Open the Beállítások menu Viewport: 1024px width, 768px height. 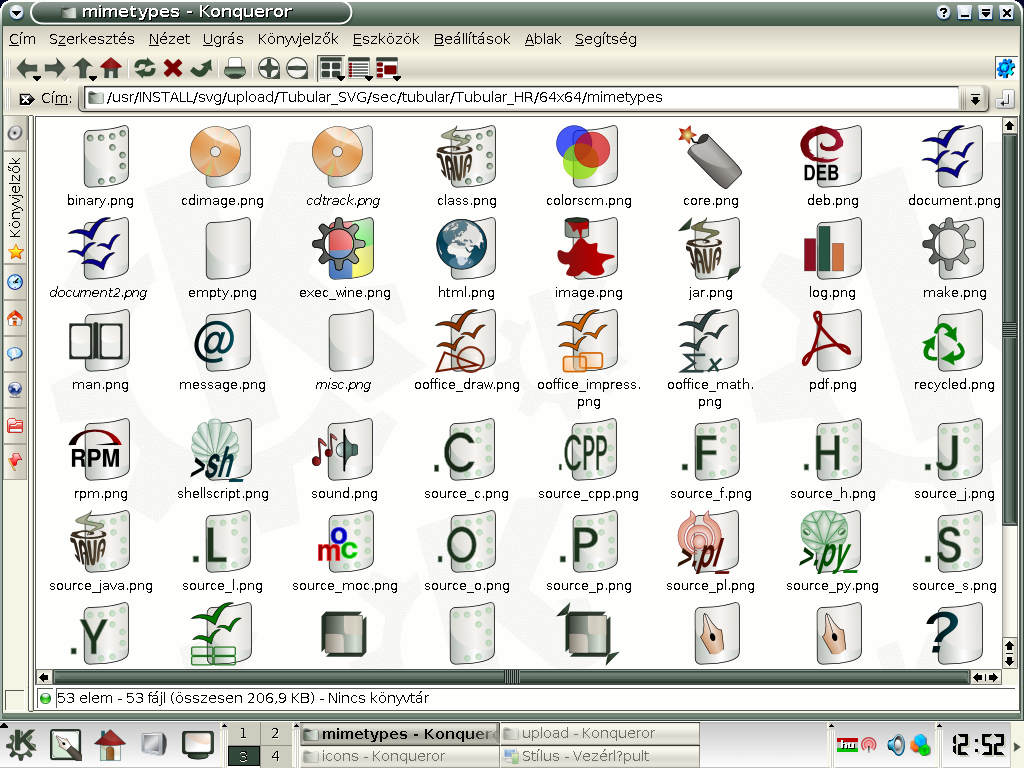(x=472, y=39)
